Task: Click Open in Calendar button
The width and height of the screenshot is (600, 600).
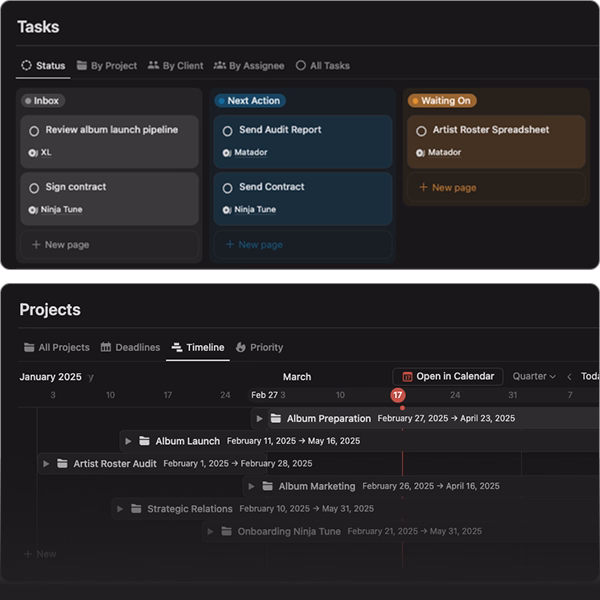Action: (x=448, y=377)
